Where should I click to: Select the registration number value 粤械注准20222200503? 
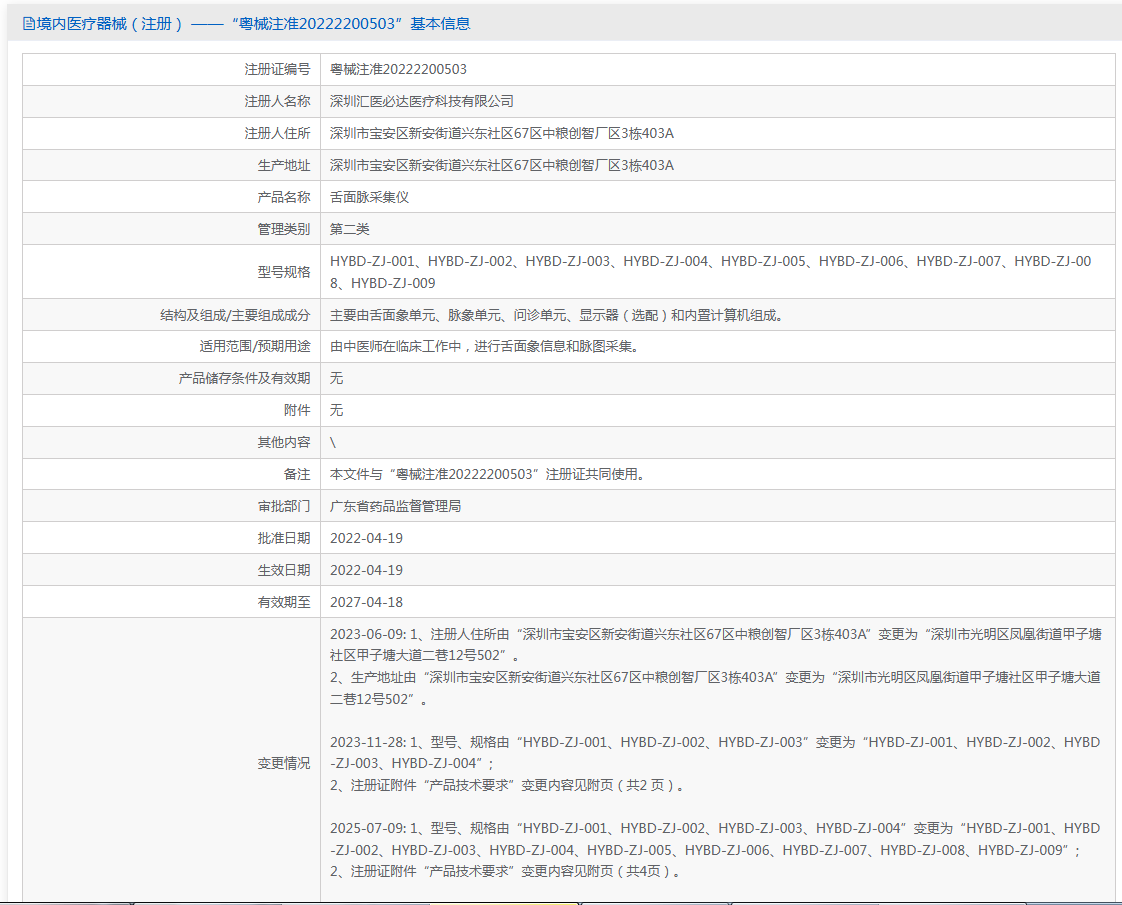point(398,69)
